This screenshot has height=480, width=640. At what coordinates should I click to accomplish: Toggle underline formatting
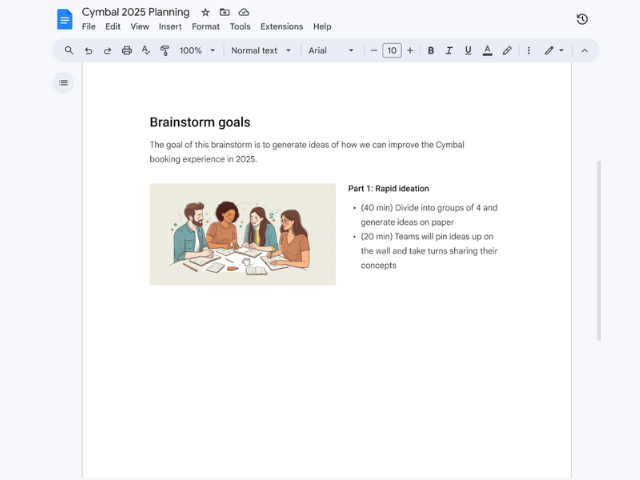(468, 51)
